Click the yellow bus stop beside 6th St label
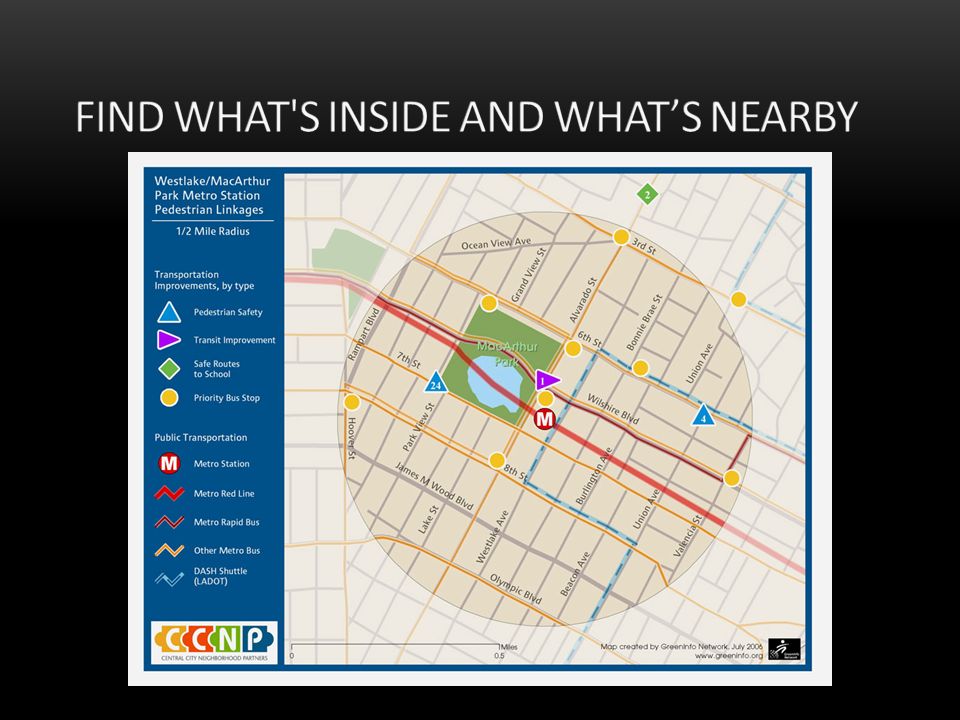The height and width of the screenshot is (720, 960). [572, 349]
